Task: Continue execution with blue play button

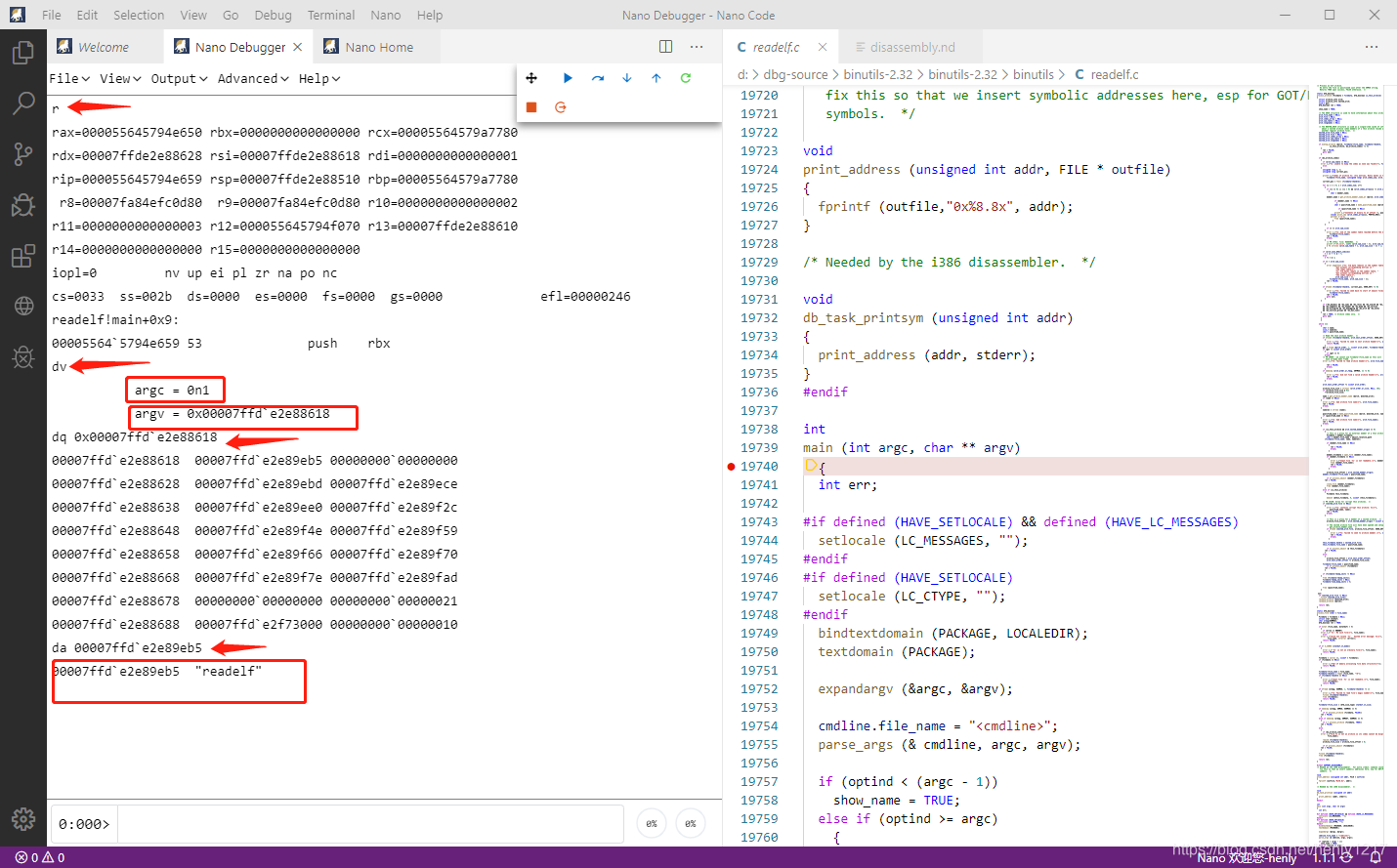Action: [568, 78]
